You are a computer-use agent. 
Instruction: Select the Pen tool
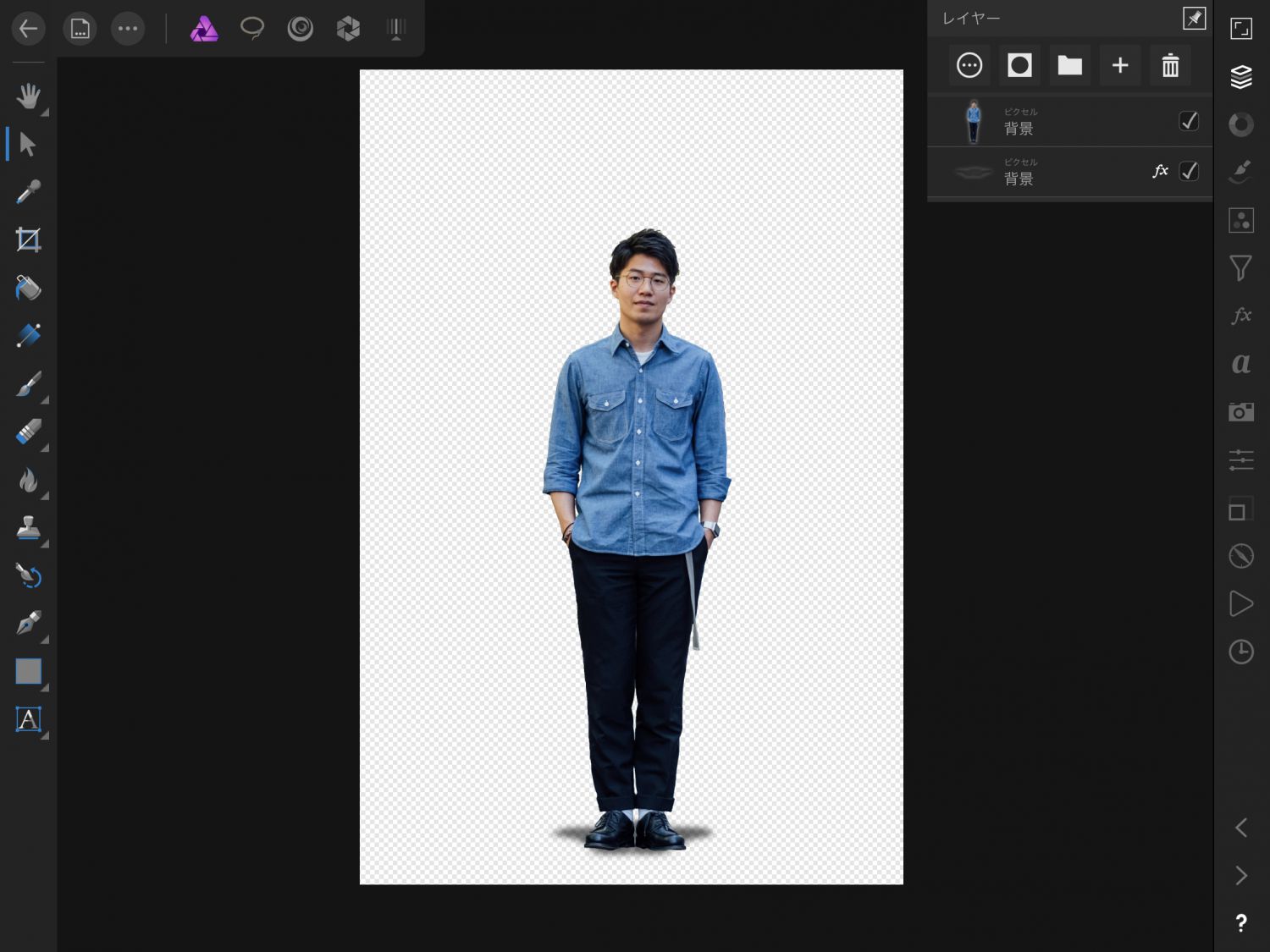(x=28, y=624)
